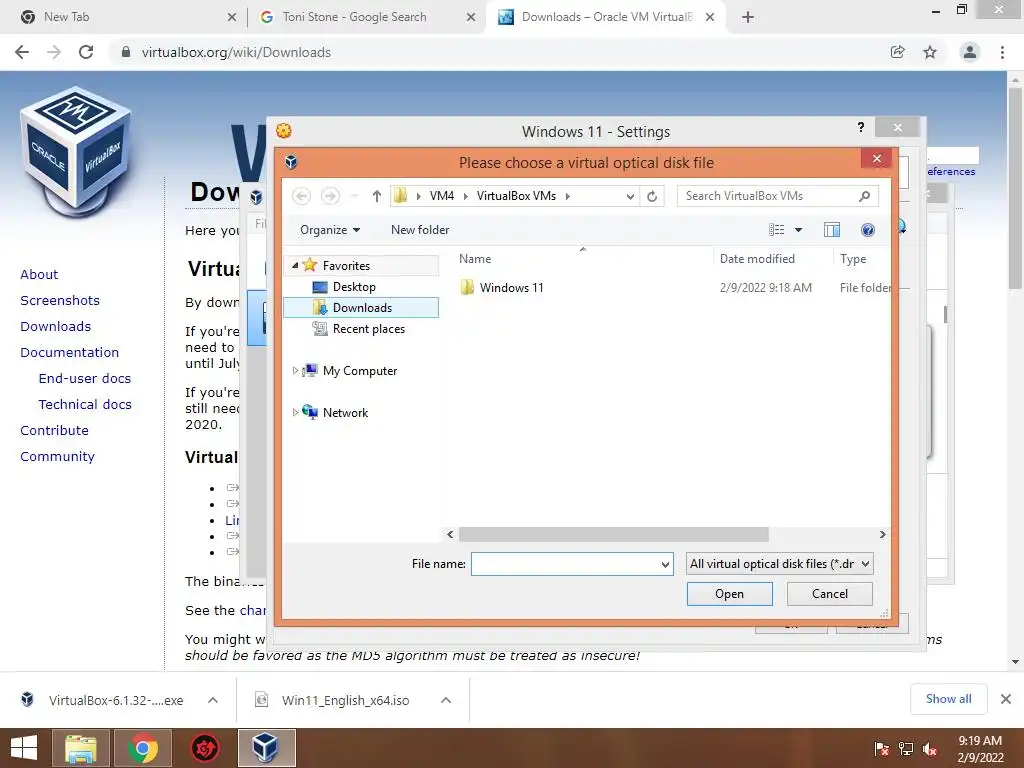Click the browser back arrow
This screenshot has height=768, width=1024.
[x=22, y=52]
